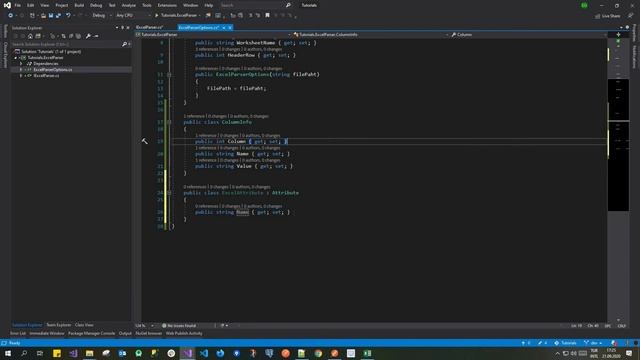Open the View menu
This screenshot has height=360, width=640.
(44, 5)
